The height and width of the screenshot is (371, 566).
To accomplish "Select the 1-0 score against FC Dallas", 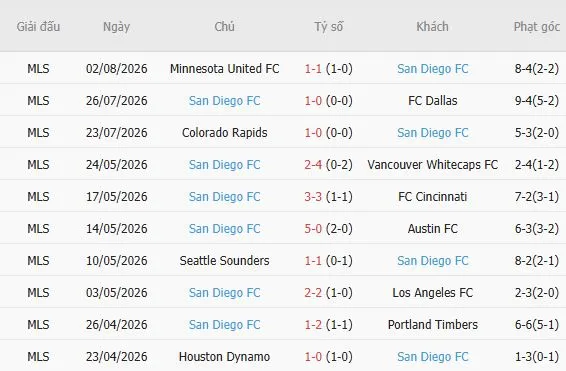I will 313,101.
